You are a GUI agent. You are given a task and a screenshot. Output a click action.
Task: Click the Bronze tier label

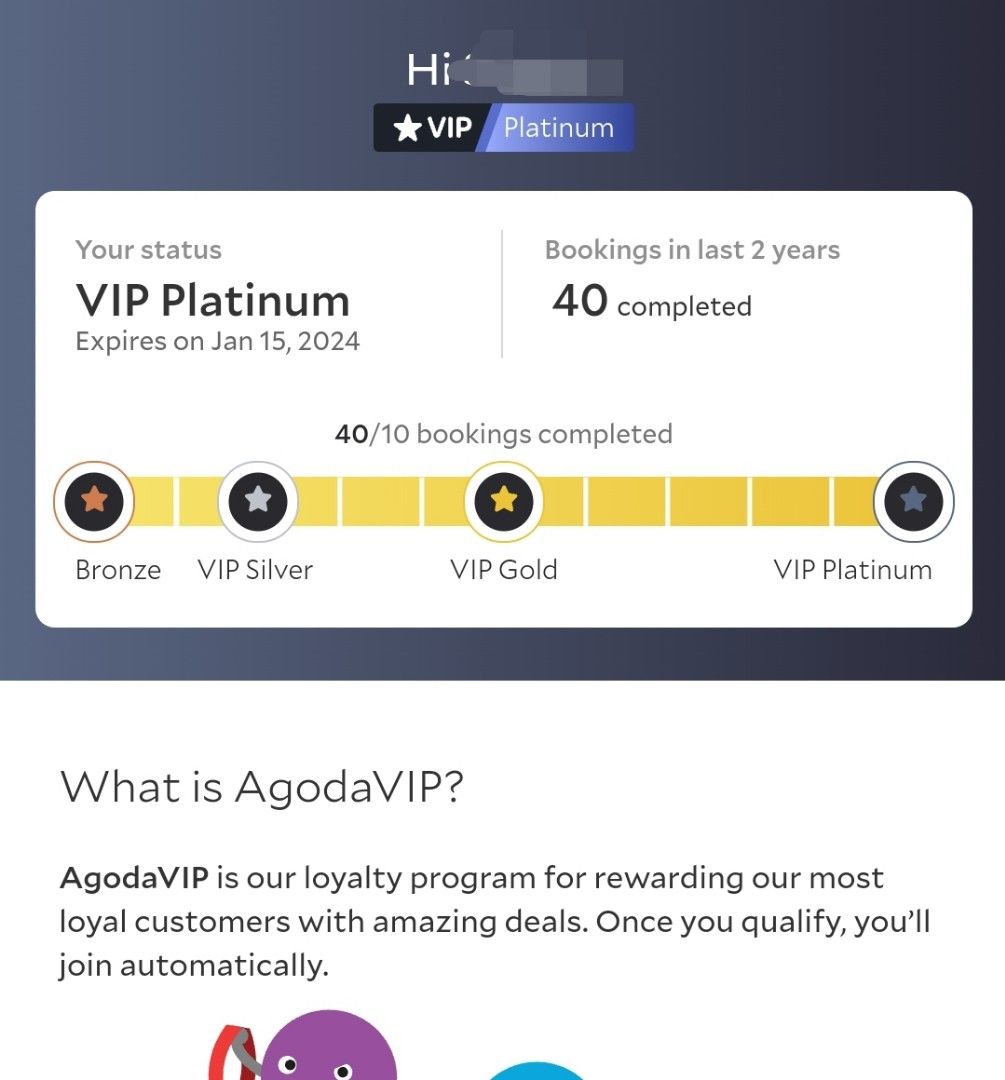click(x=117, y=570)
